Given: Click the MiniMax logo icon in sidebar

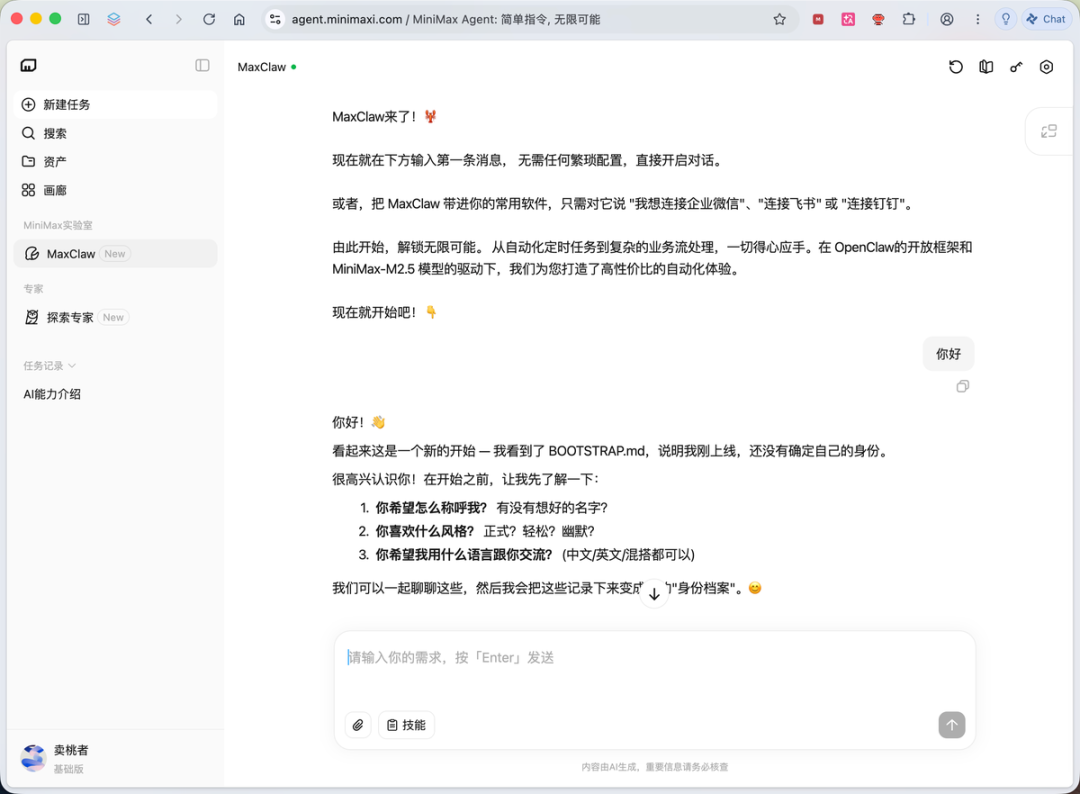Looking at the screenshot, I should click(x=28, y=65).
